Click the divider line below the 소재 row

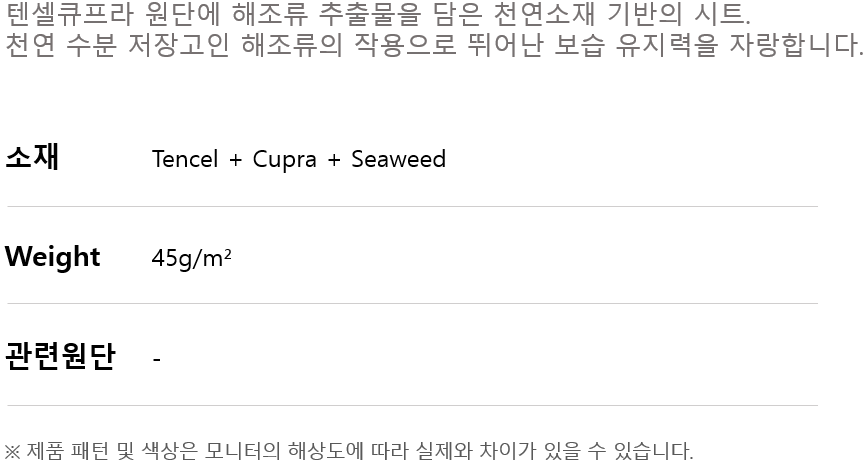pyautogui.click(x=412, y=207)
